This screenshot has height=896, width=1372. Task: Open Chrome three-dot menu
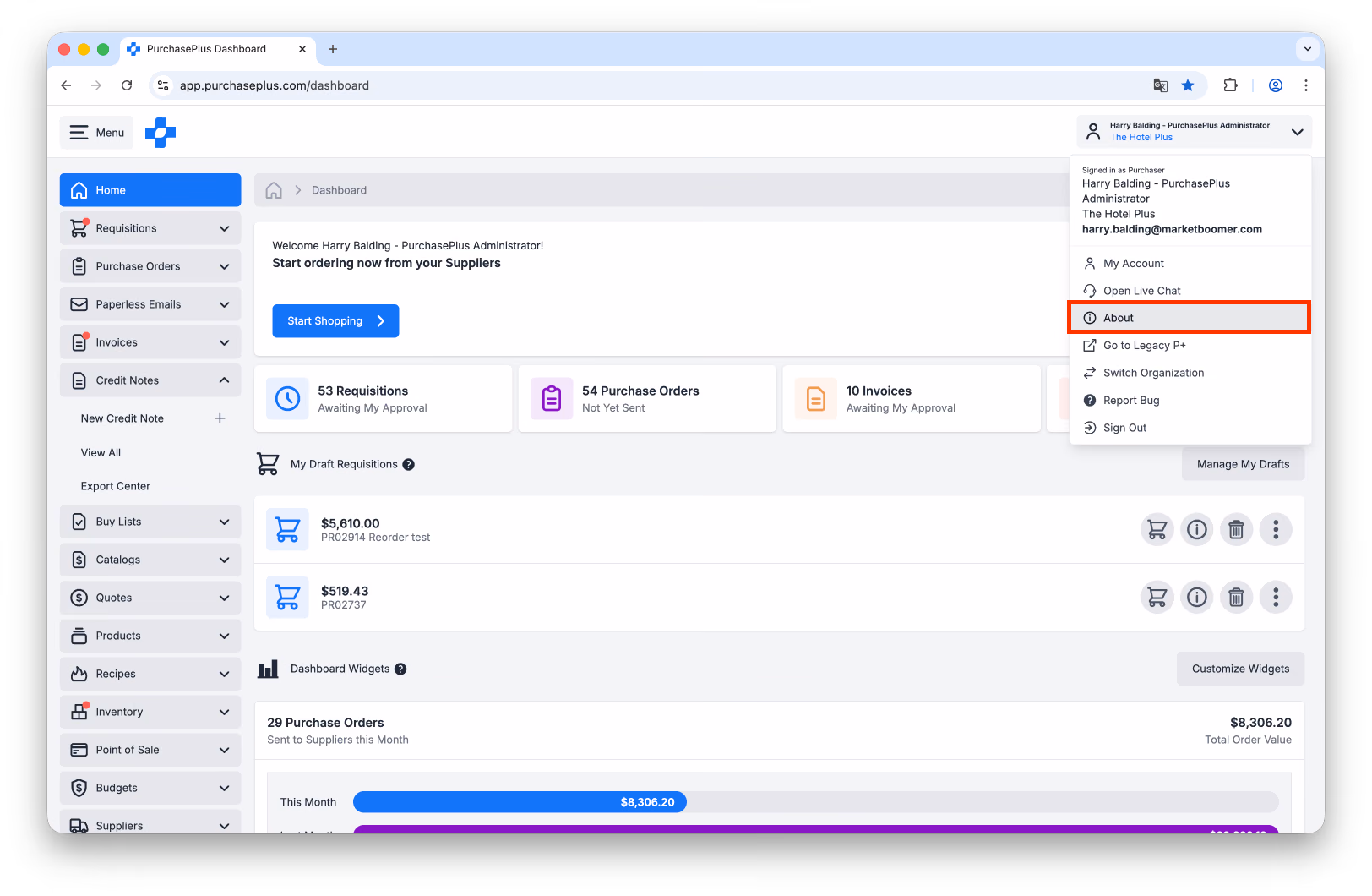point(1306,85)
